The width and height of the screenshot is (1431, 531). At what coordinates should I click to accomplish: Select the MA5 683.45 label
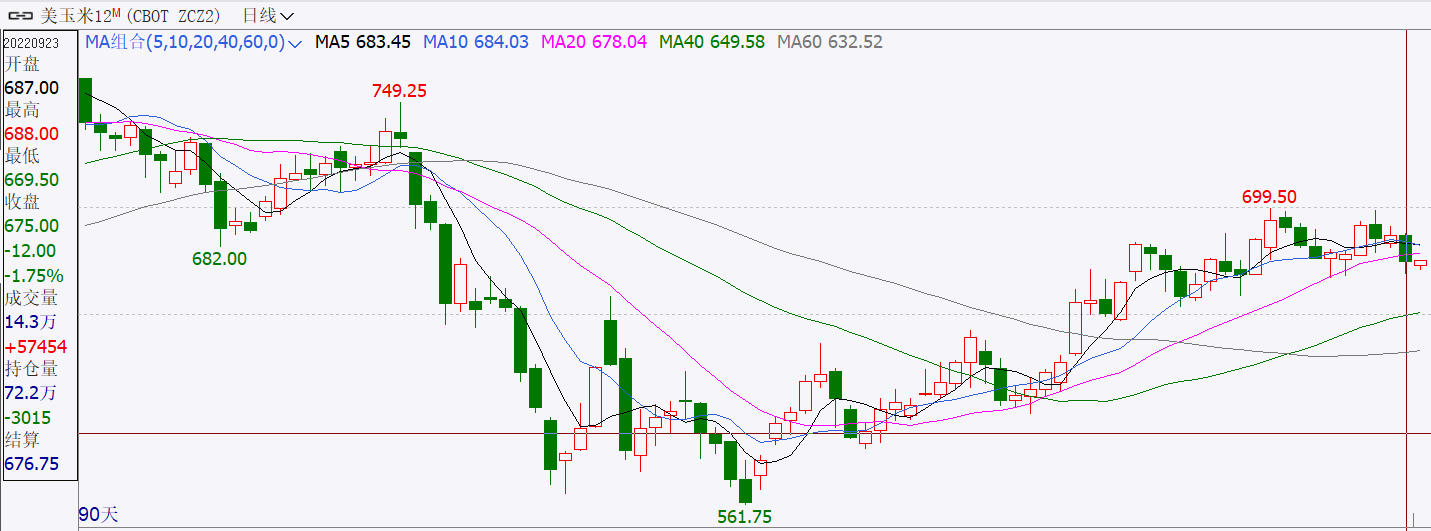pyautogui.click(x=363, y=42)
